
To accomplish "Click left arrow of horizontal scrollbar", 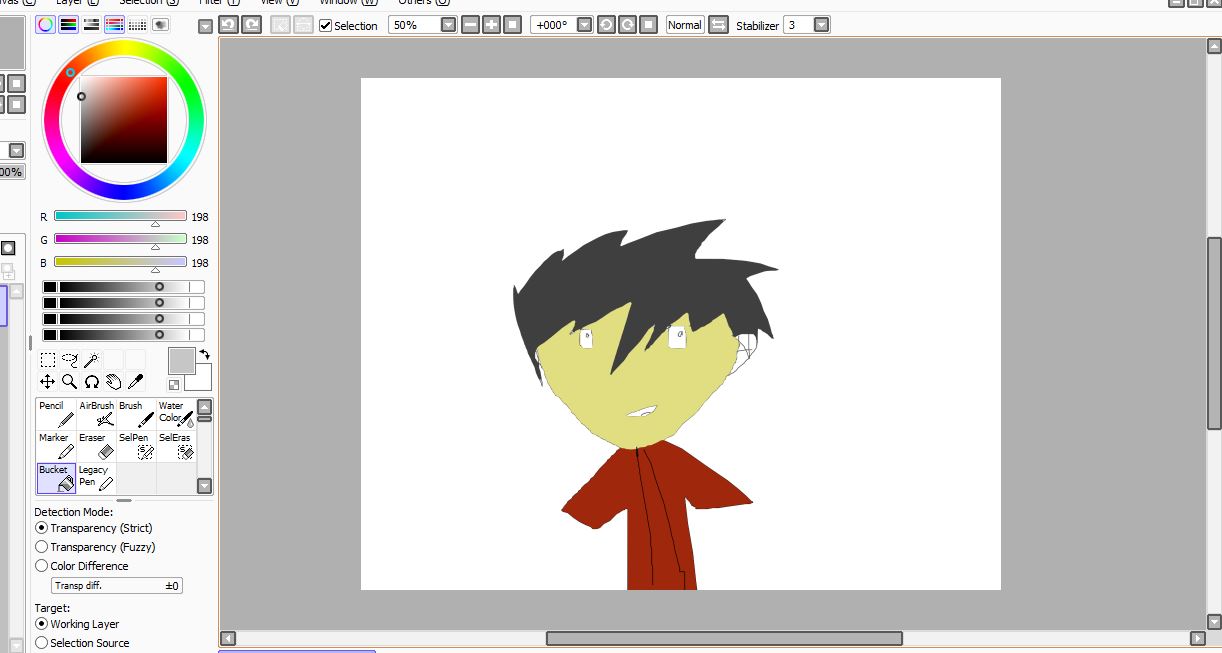I will point(228,638).
